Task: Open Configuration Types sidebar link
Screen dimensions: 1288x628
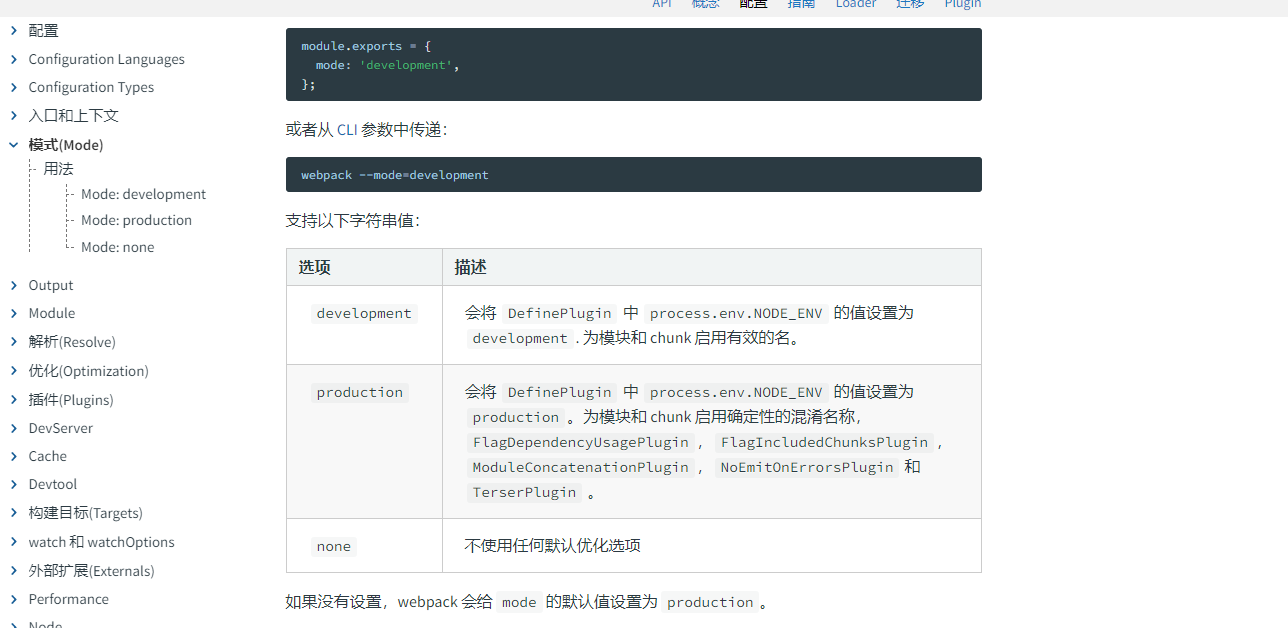Action: (x=91, y=87)
